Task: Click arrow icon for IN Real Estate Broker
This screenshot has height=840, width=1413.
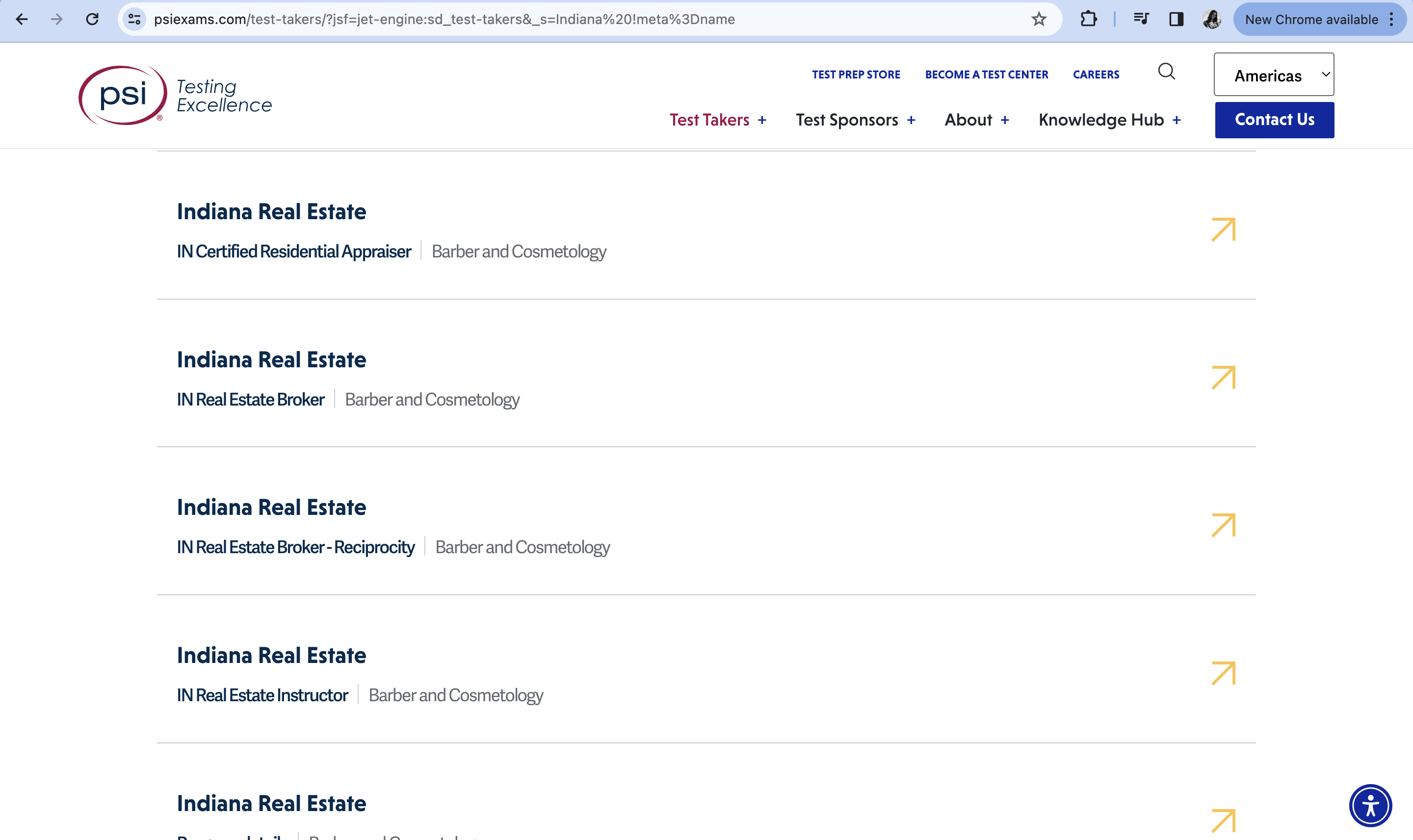Action: [1223, 378]
